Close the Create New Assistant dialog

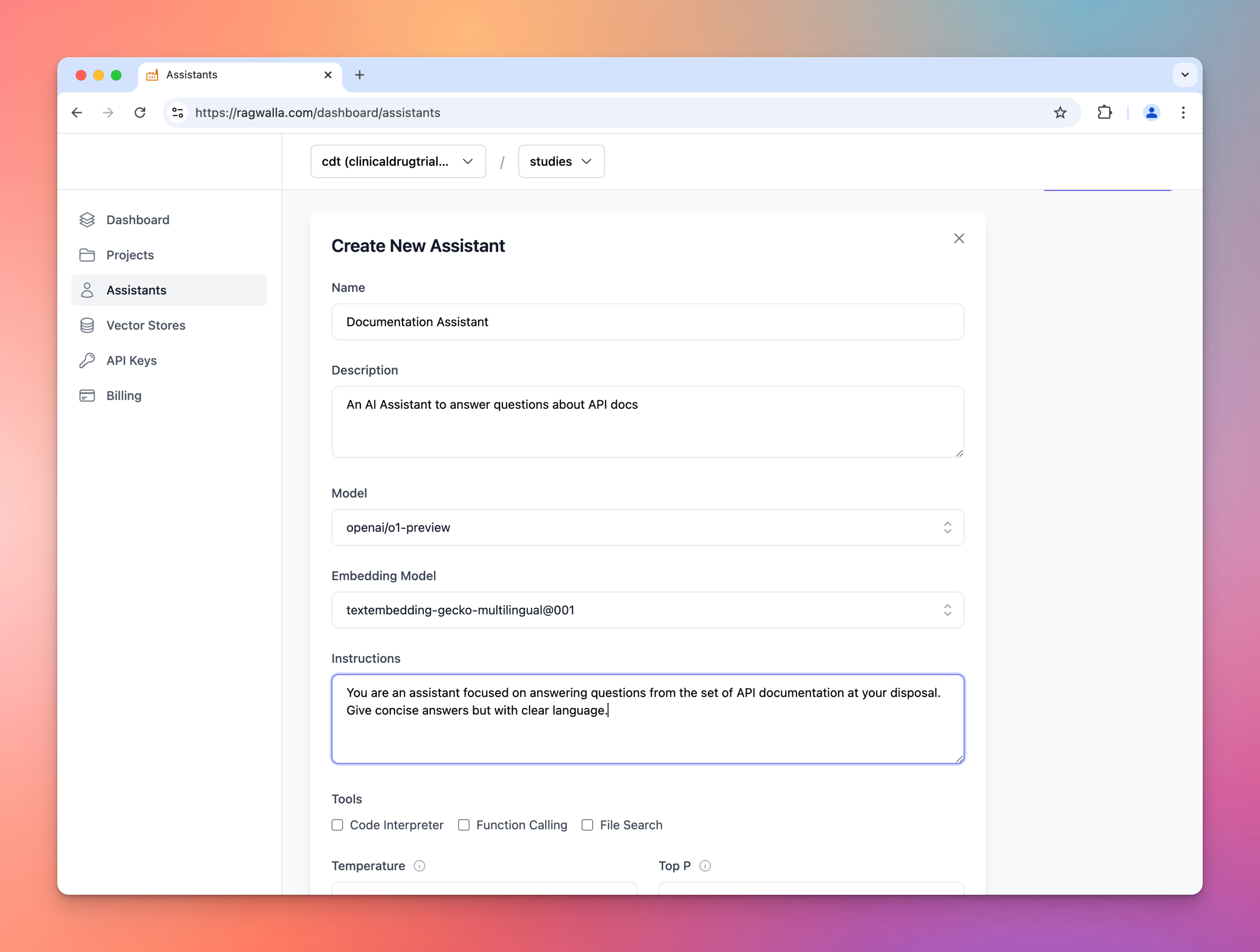click(959, 238)
